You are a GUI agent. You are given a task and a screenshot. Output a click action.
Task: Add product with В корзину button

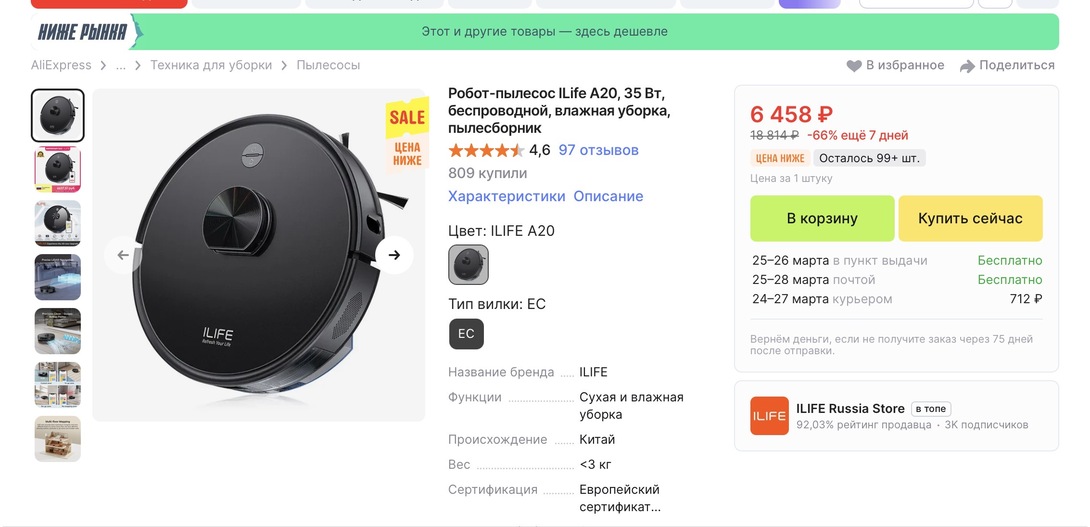(821, 218)
